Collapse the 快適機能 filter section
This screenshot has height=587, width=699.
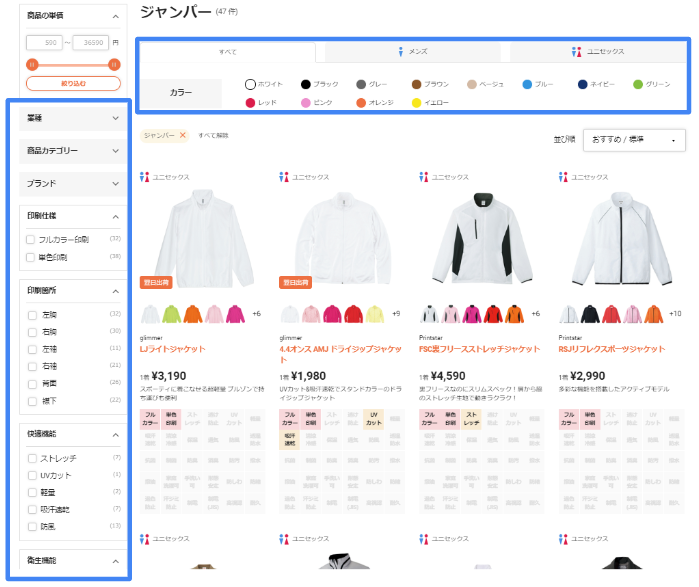[115, 435]
